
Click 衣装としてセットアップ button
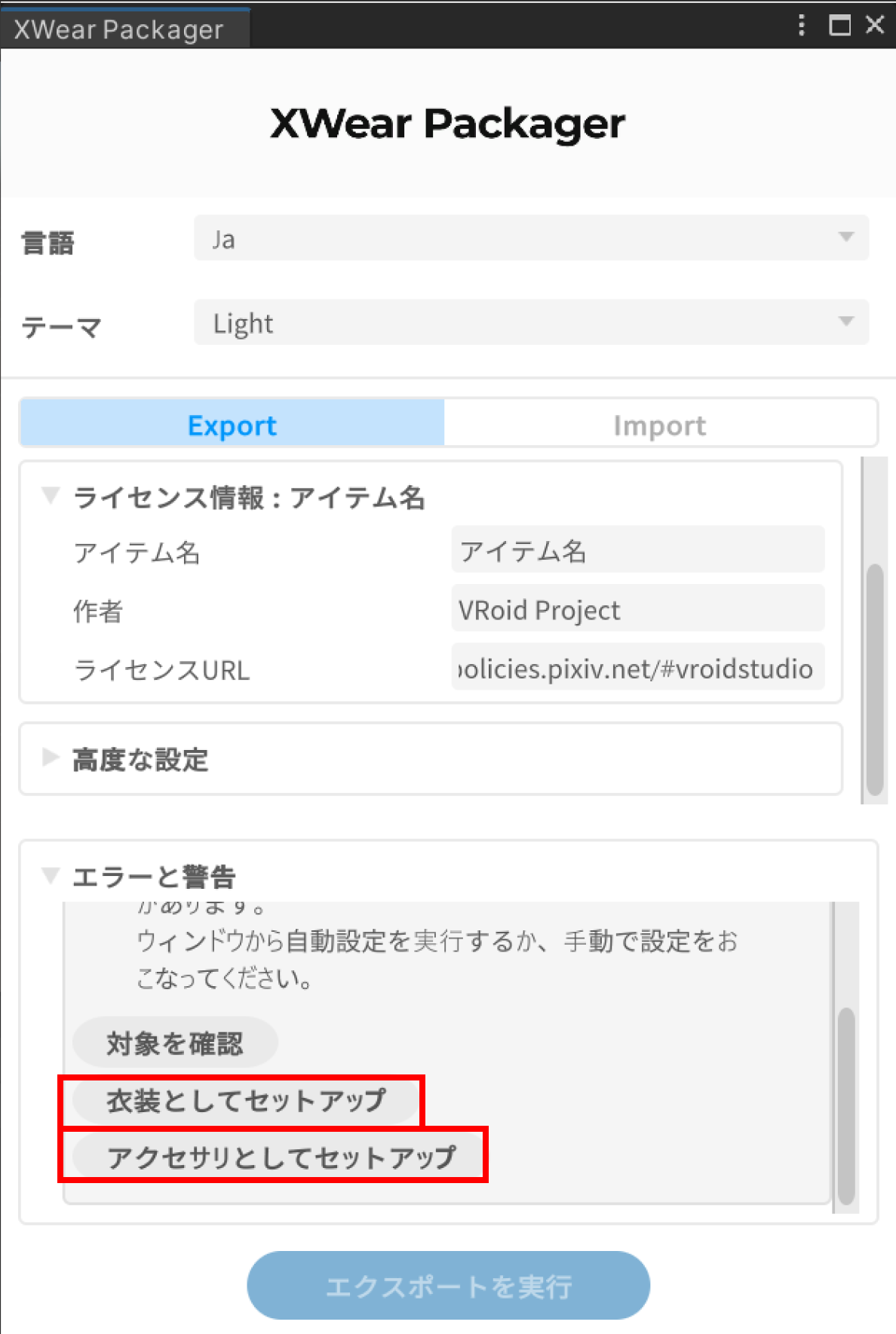point(245,1101)
